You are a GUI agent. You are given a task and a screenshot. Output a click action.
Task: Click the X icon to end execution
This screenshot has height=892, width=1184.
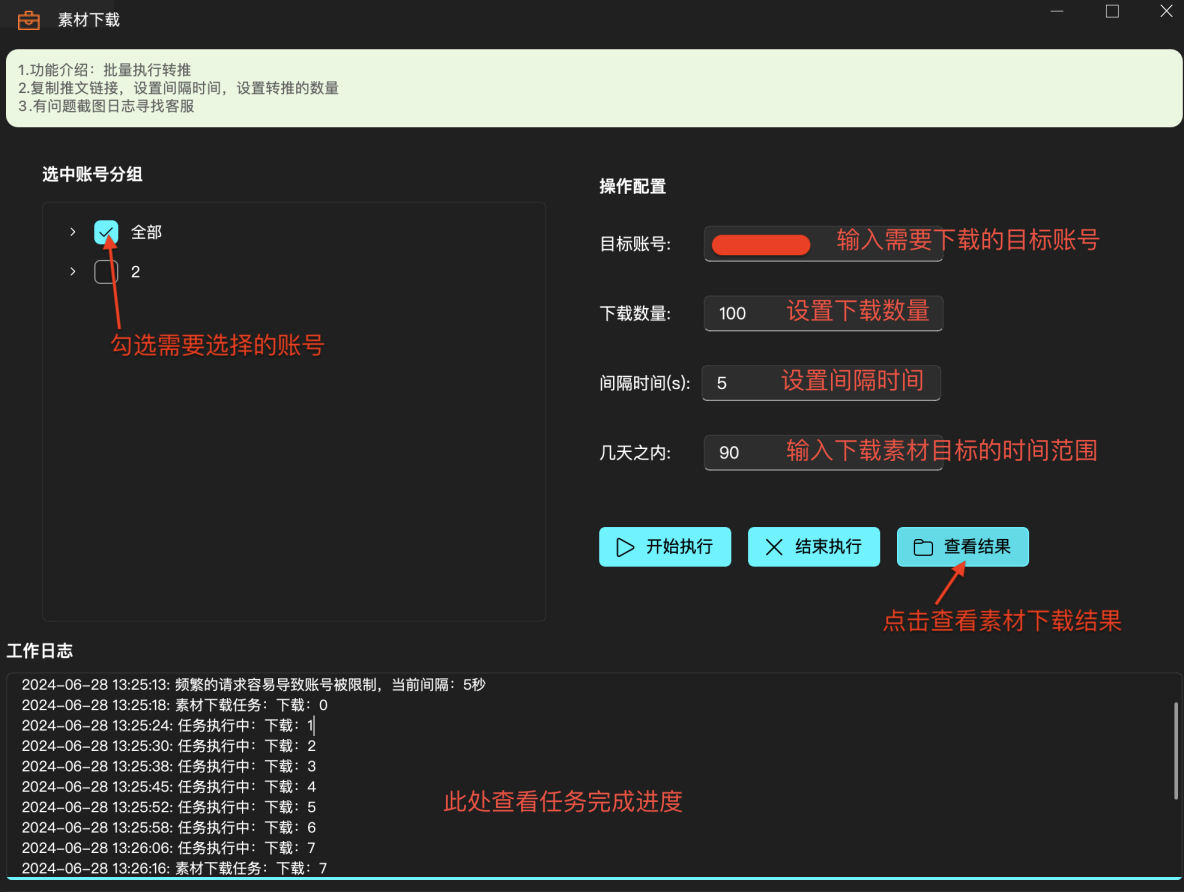pyautogui.click(x=774, y=547)
